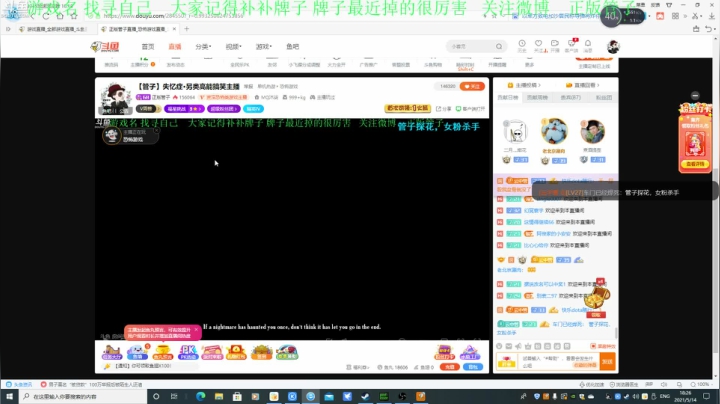
Task: Expand the 游戏 games dropdown
Action: (264, 47)
